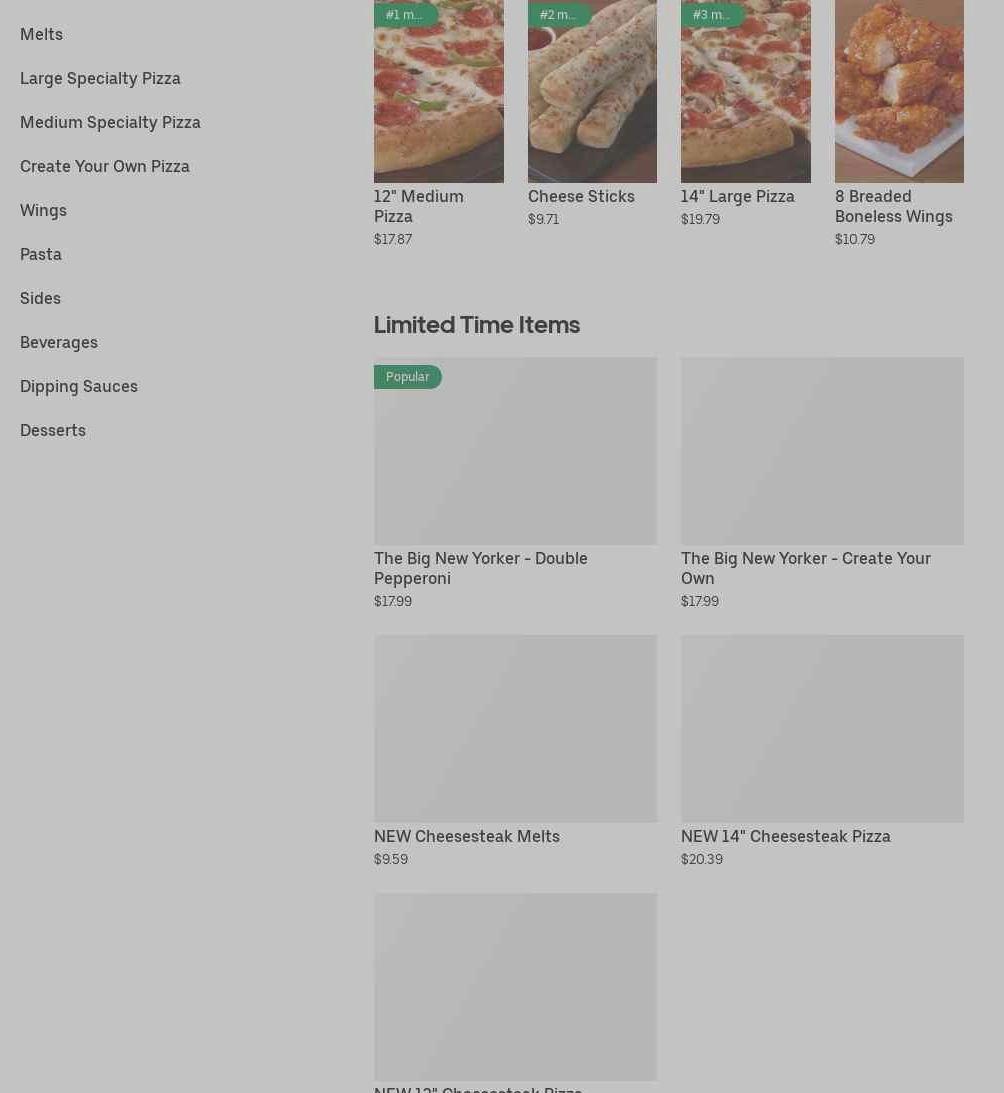Click the Popular badge on Big New Yorker
Viewport: 1004px width, 1093px height.
pos(408,377)
